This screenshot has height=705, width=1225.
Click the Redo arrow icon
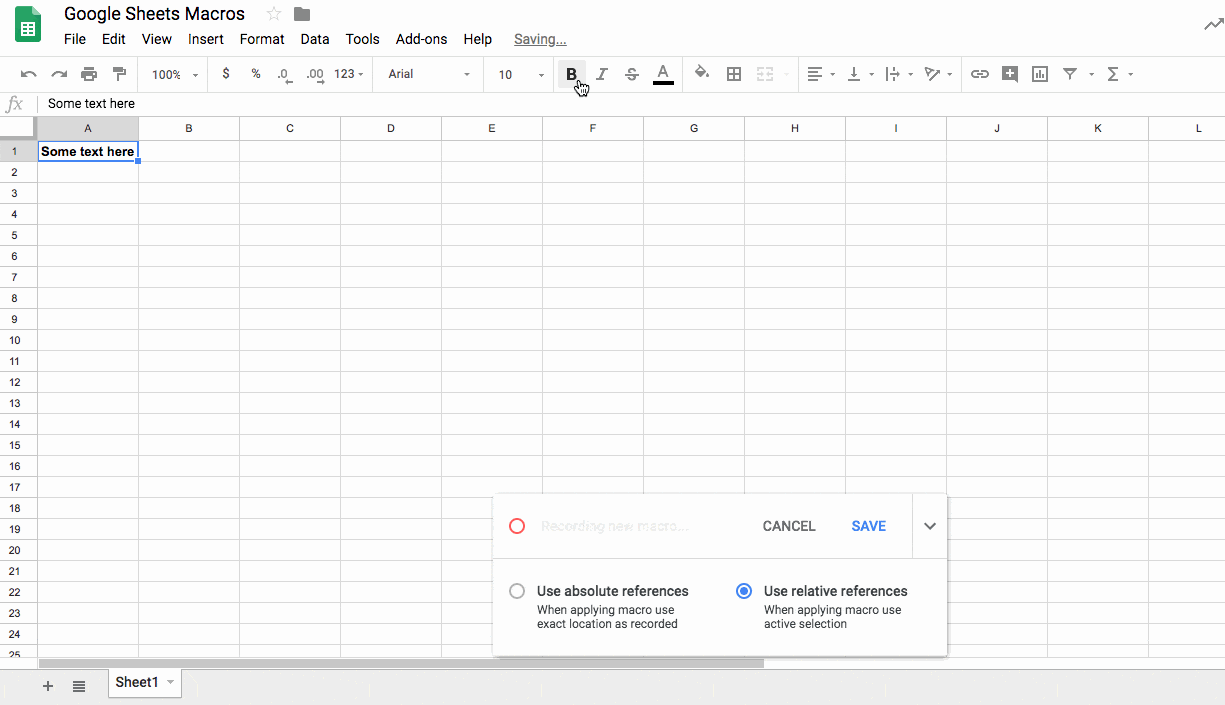coord(59,74)
